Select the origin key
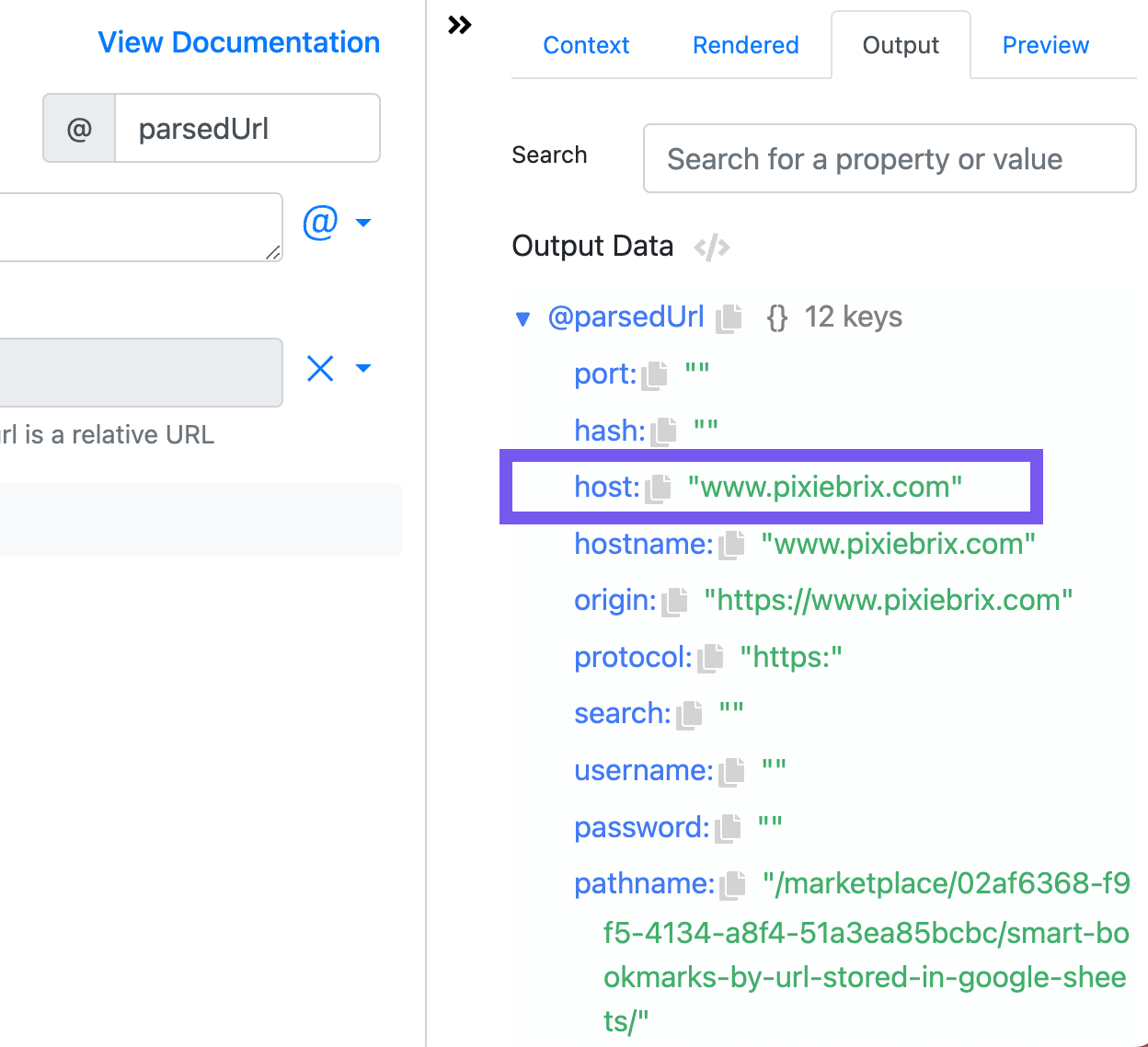Screen dimensions: 1148x1047 [x=615, y=600]
